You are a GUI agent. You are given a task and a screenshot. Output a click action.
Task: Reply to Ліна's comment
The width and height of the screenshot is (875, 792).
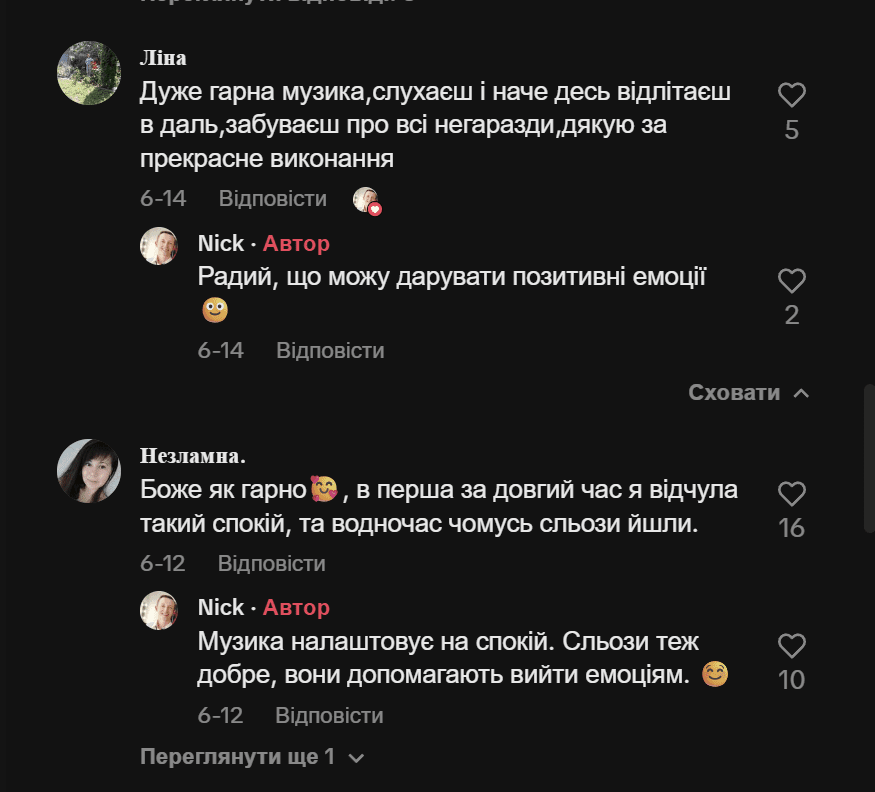273,198
